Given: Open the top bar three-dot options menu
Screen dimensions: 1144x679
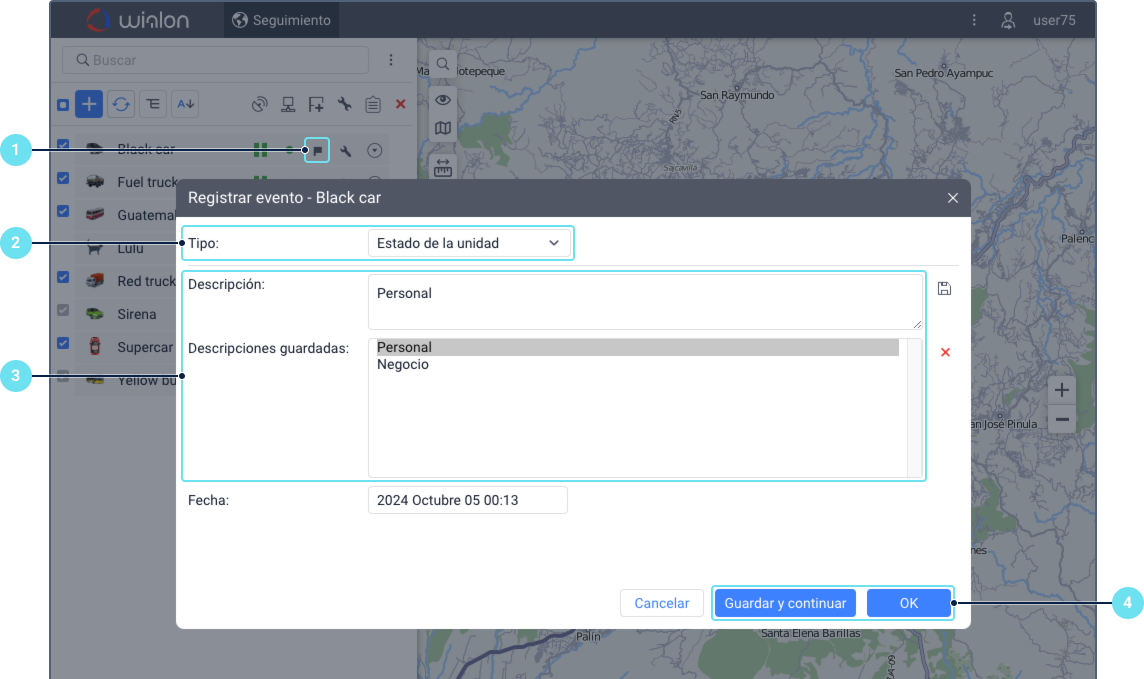Looking at the screenshot, I should pyautogui.click(x=974, y=20).
